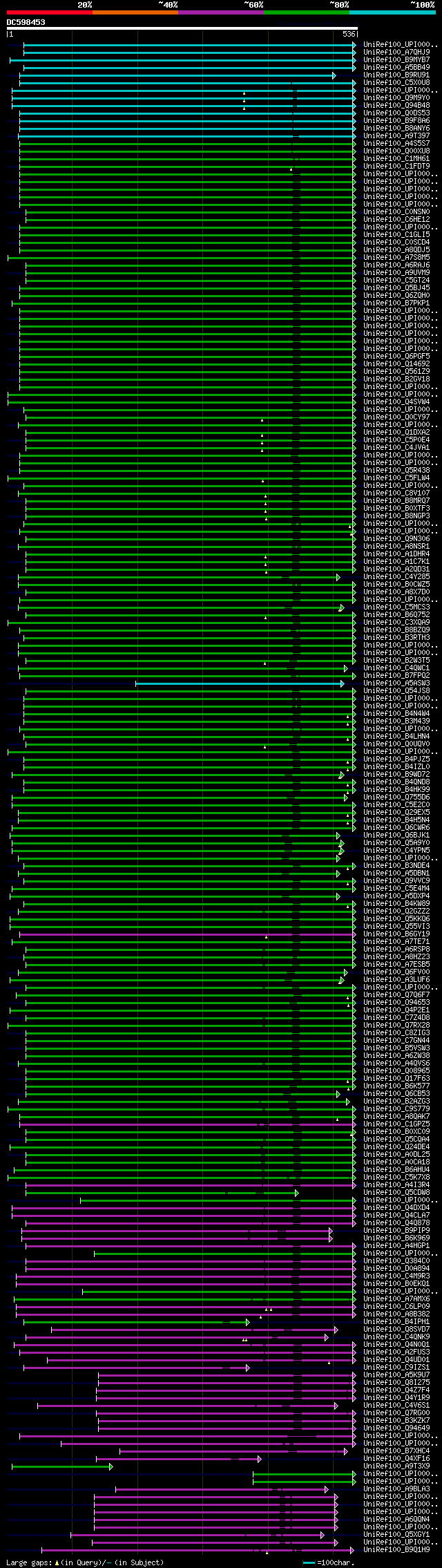442x1568 pixels.
Task: Click yellow gap marker on C1FDT9 row
Action: 291,169
